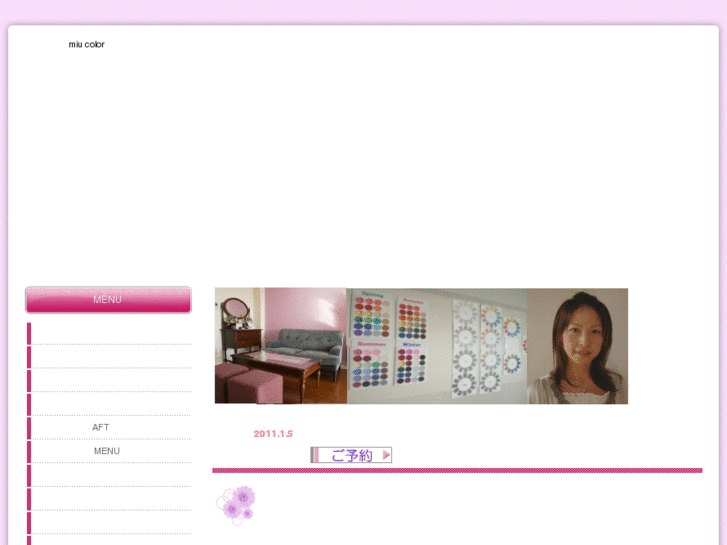Click the ご予約 reservation button

coord(351,455)
